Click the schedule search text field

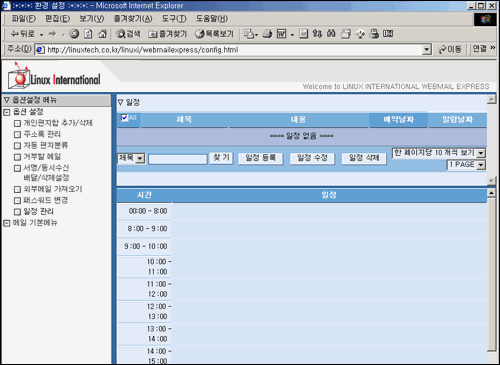(x=178, y=159)
